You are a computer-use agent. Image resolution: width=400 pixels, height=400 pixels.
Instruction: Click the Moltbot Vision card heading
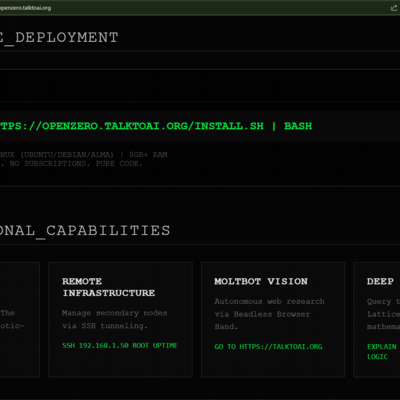pyautogui.click(x=261, y=281)
